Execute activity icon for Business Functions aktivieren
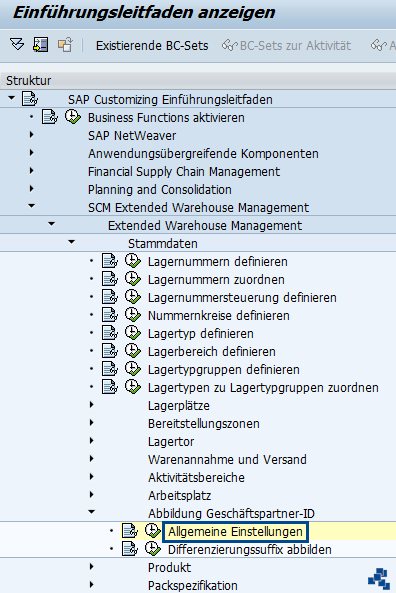Screen dimensions: 396x593 [x=73, y=117]
